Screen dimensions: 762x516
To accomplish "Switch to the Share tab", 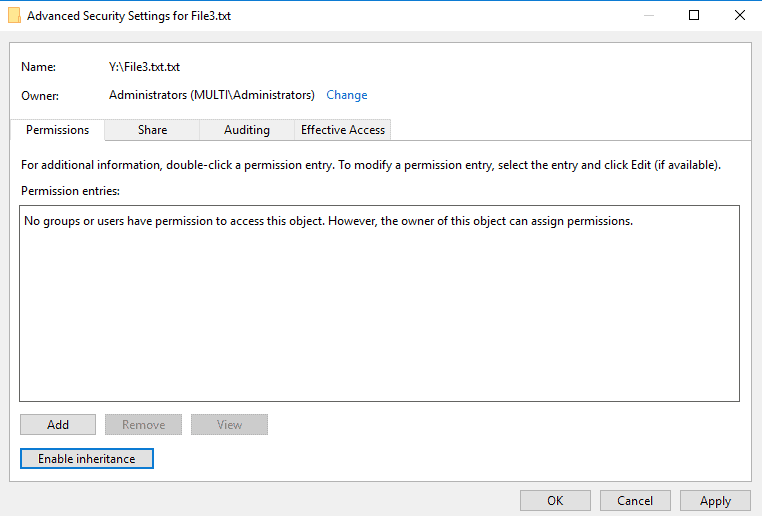I will coord(152,130).
